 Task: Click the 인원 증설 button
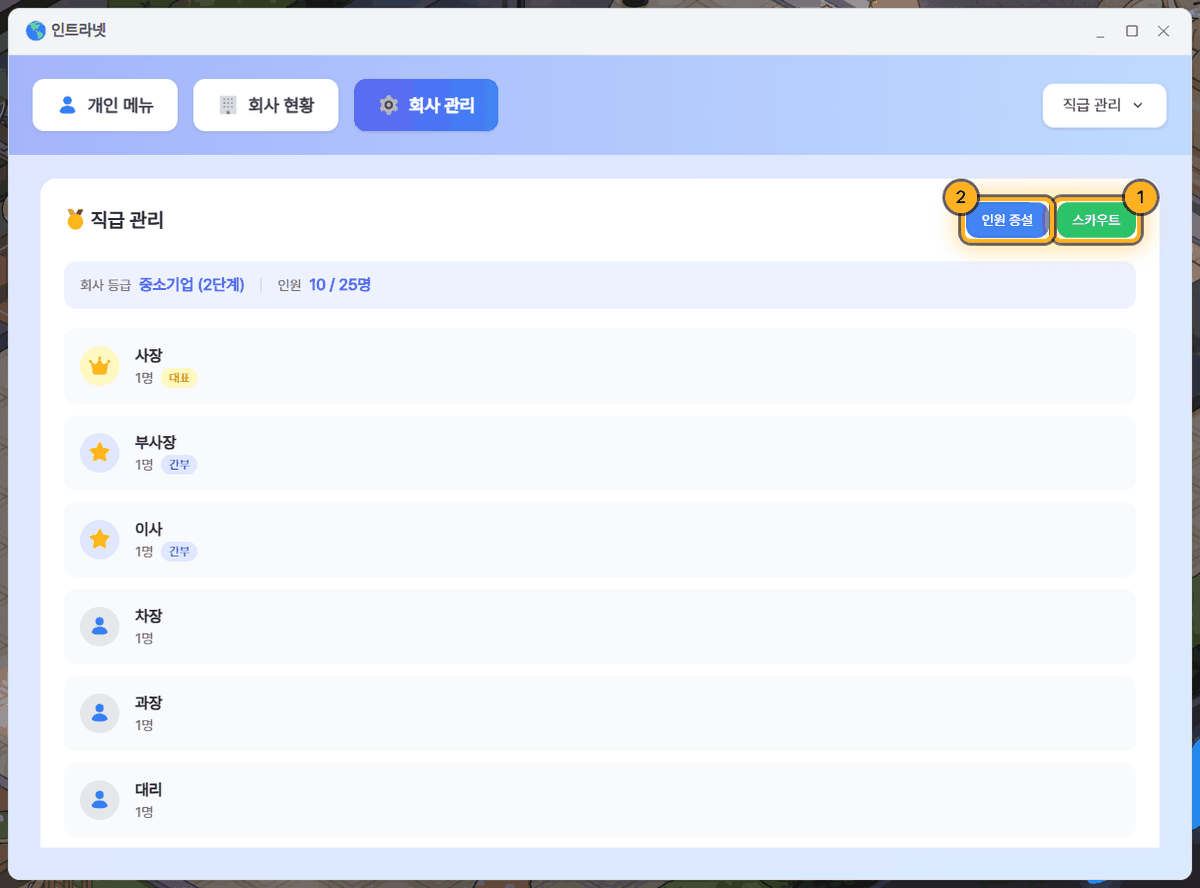1007,220
